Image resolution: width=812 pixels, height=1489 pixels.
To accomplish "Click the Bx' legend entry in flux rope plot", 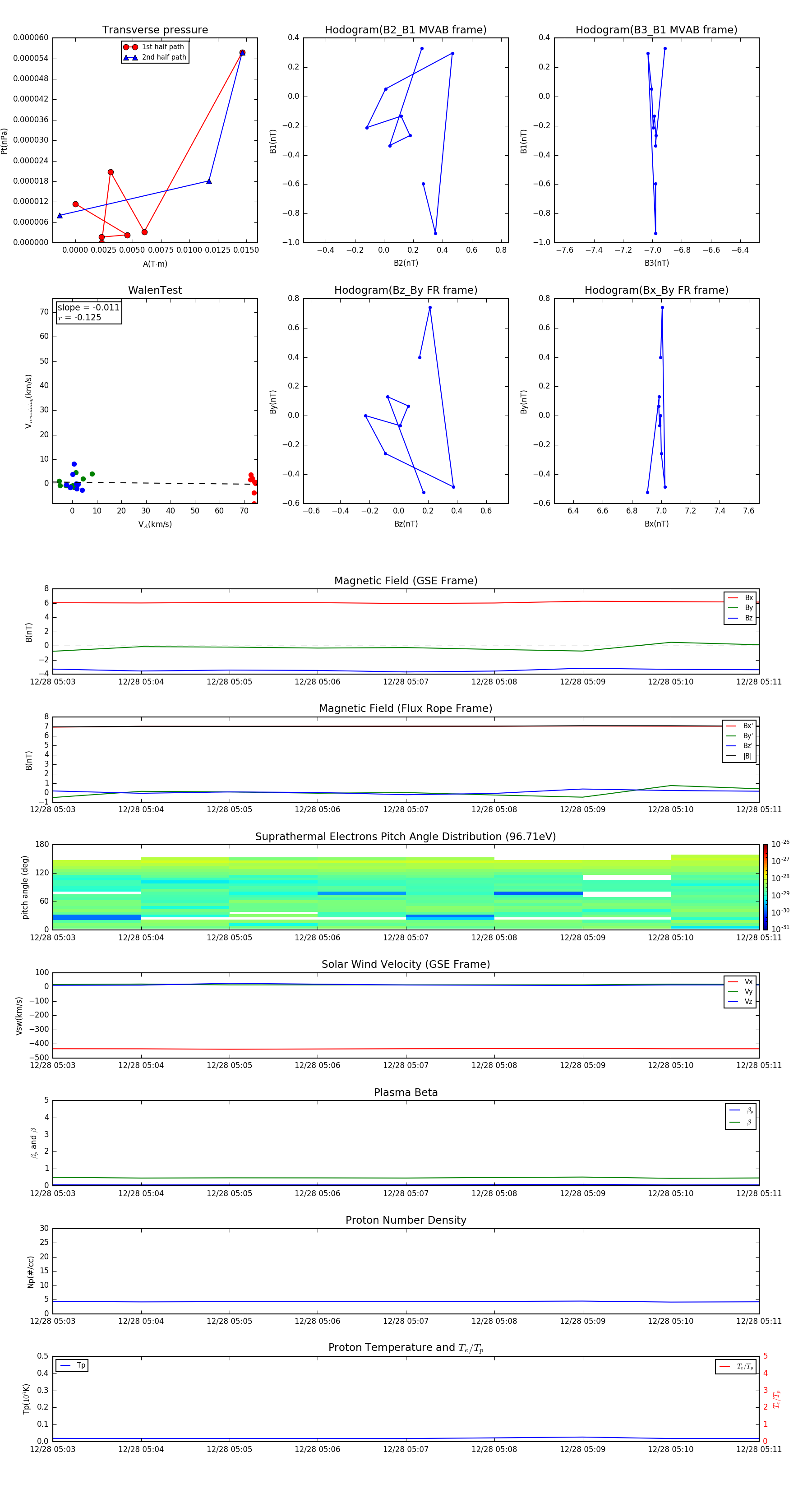I will pos(739,726).
